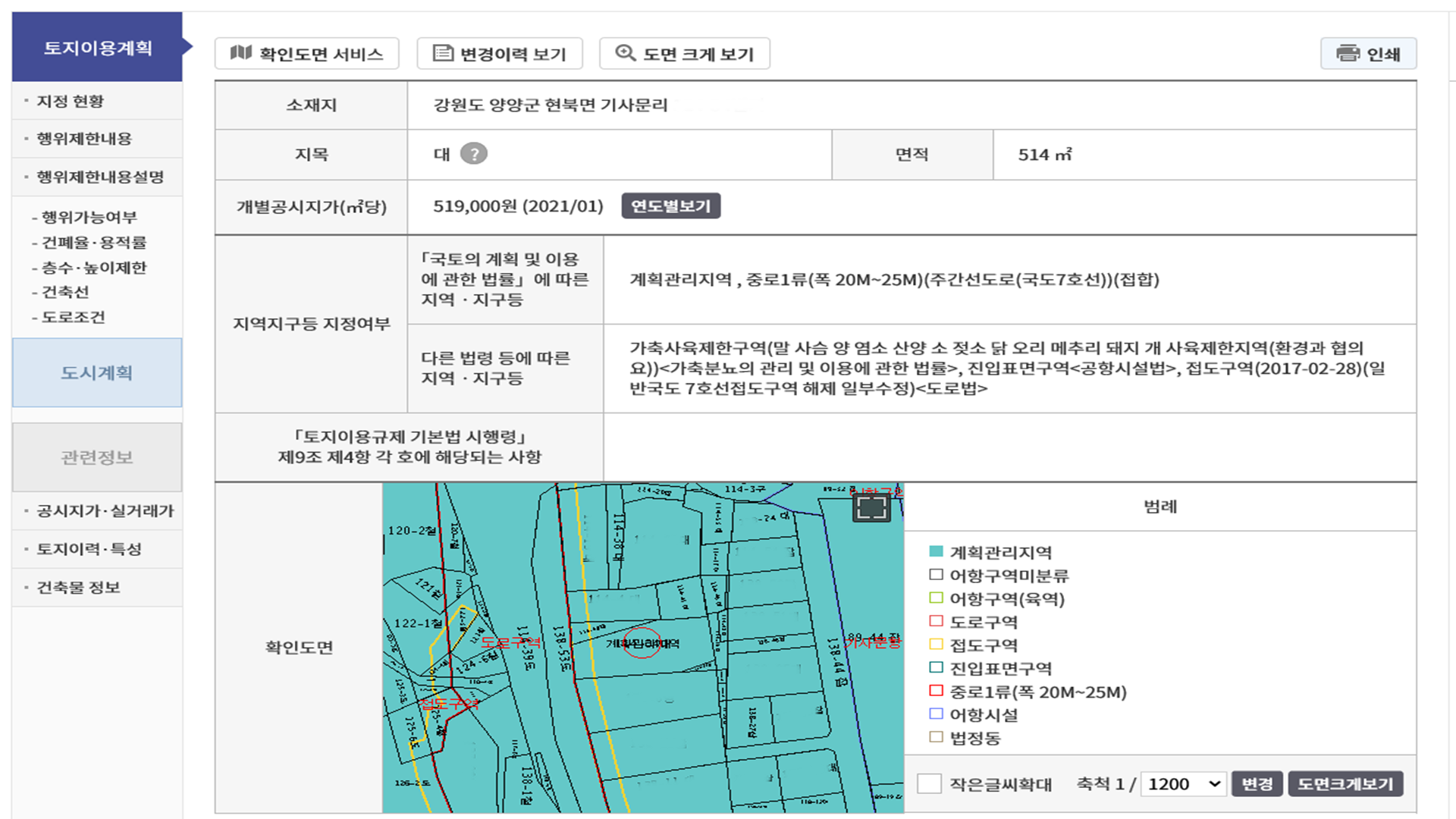Toggle the 작은글씨확대 checkbox

click(929, 783)
